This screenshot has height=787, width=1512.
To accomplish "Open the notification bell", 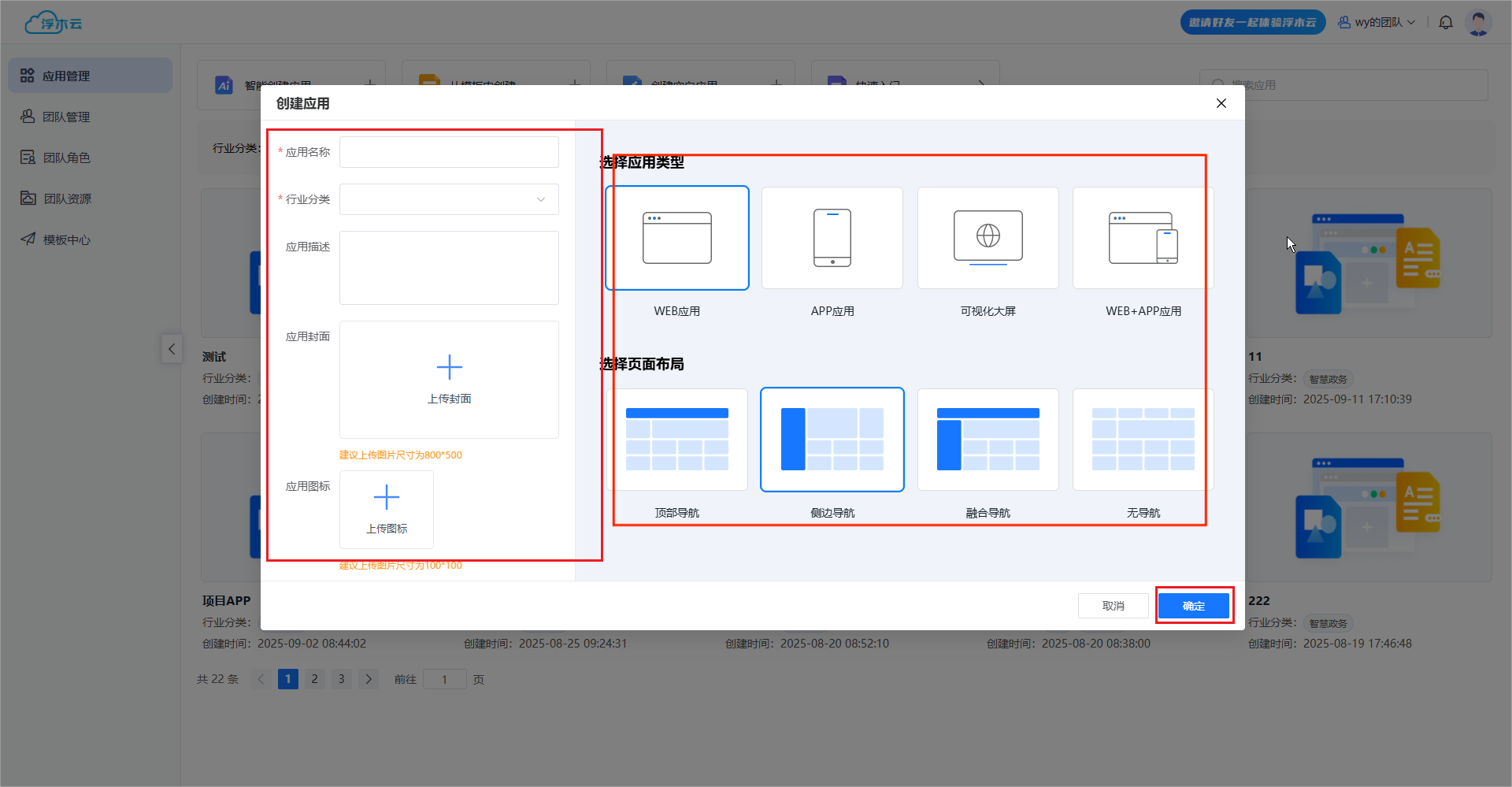I will 1445,22.
